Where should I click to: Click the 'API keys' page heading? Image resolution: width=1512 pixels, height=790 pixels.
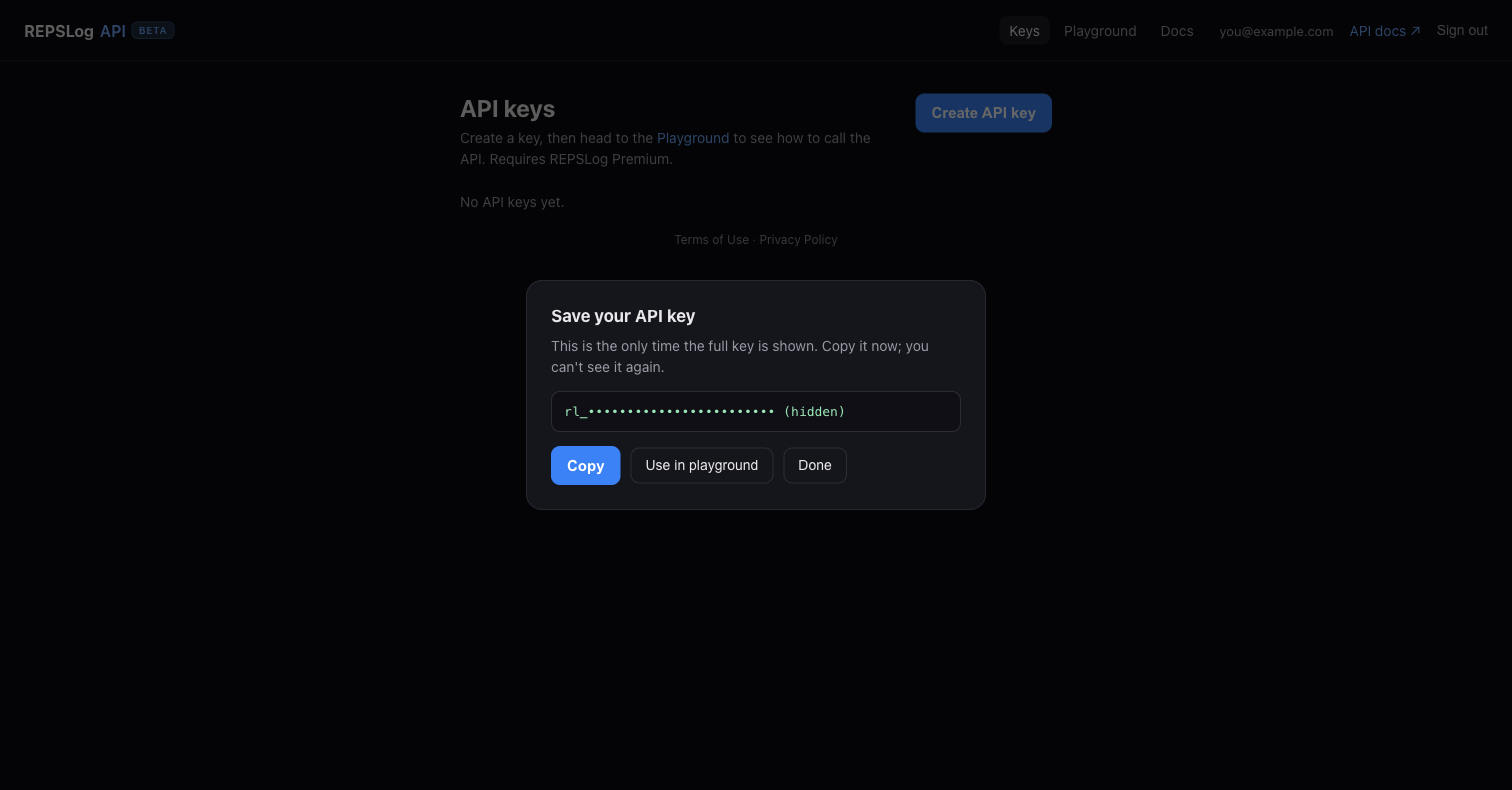(507, 109)
